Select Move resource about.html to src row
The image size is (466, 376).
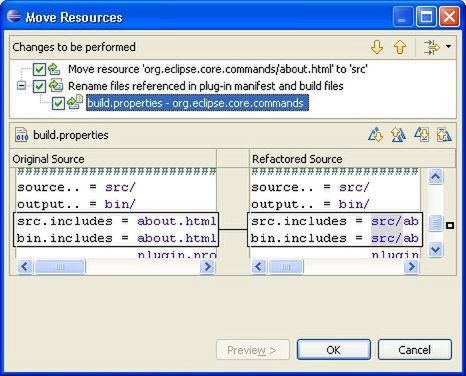pyautogui.click(x=218, y=69)
